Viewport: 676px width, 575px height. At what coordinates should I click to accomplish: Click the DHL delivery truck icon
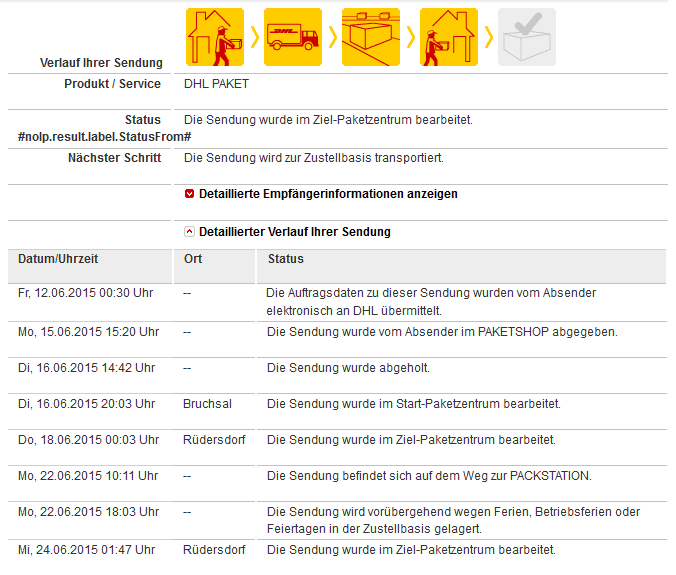(293, 37)
